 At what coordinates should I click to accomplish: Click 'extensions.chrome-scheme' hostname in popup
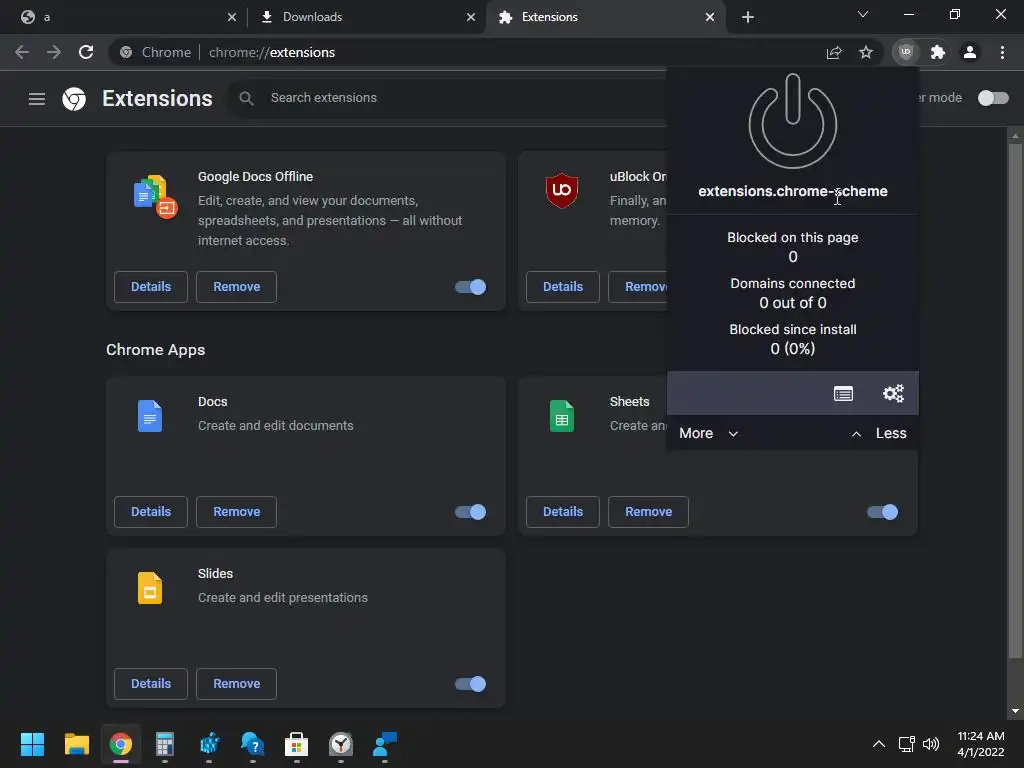click(793, 191)
